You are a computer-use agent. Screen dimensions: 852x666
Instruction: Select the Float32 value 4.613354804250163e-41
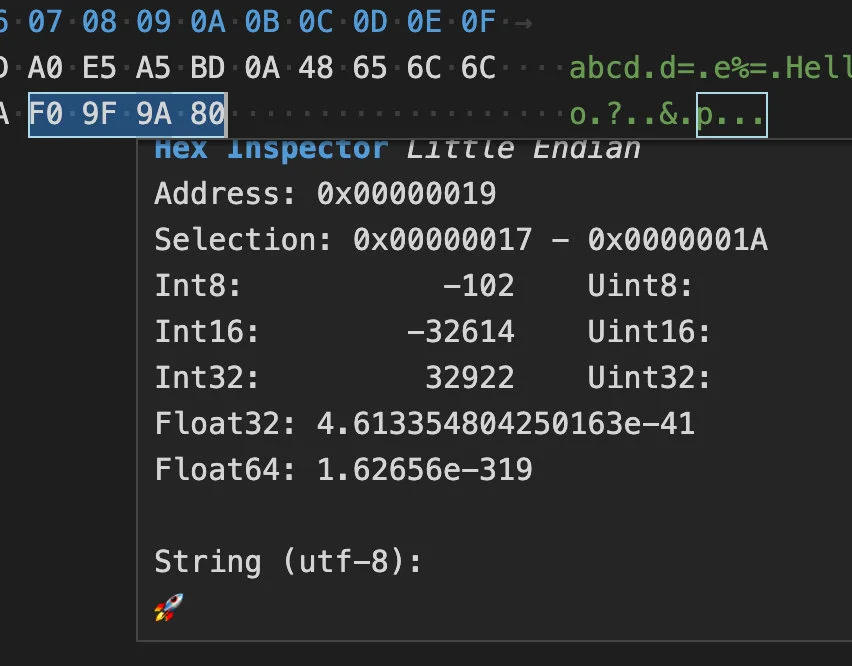(x=505, y=424)
